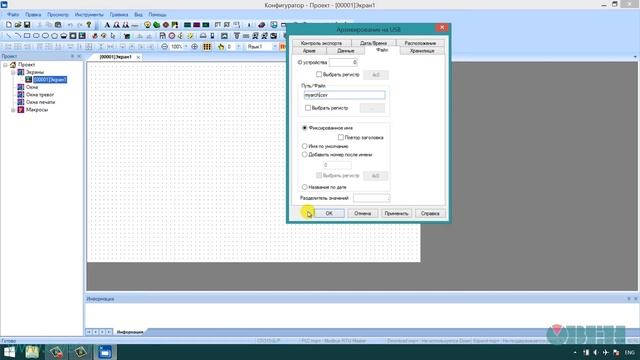This screenshot has width=640, height=360.
Task: Click the Путь/Файл text field with myarch.csv
Action: point(344,95)
